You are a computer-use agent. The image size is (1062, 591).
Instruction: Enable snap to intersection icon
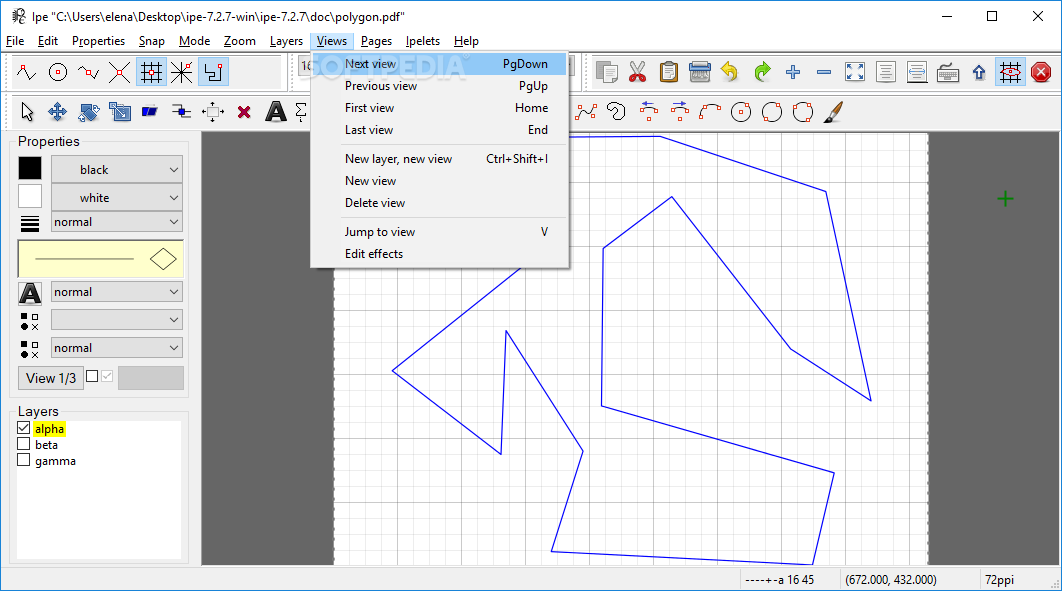point(119,72)
